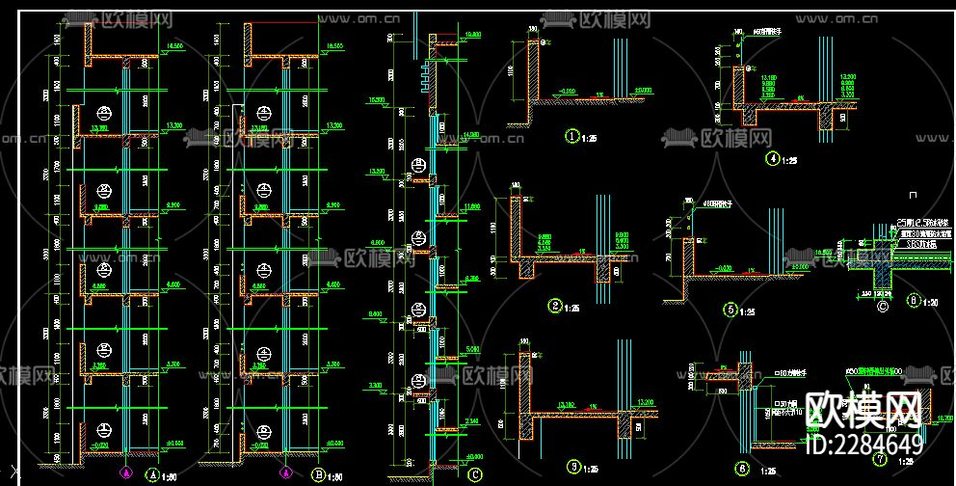Pick the white C axis circle under detail 8
956x486 pixels.
coord(882,306)
